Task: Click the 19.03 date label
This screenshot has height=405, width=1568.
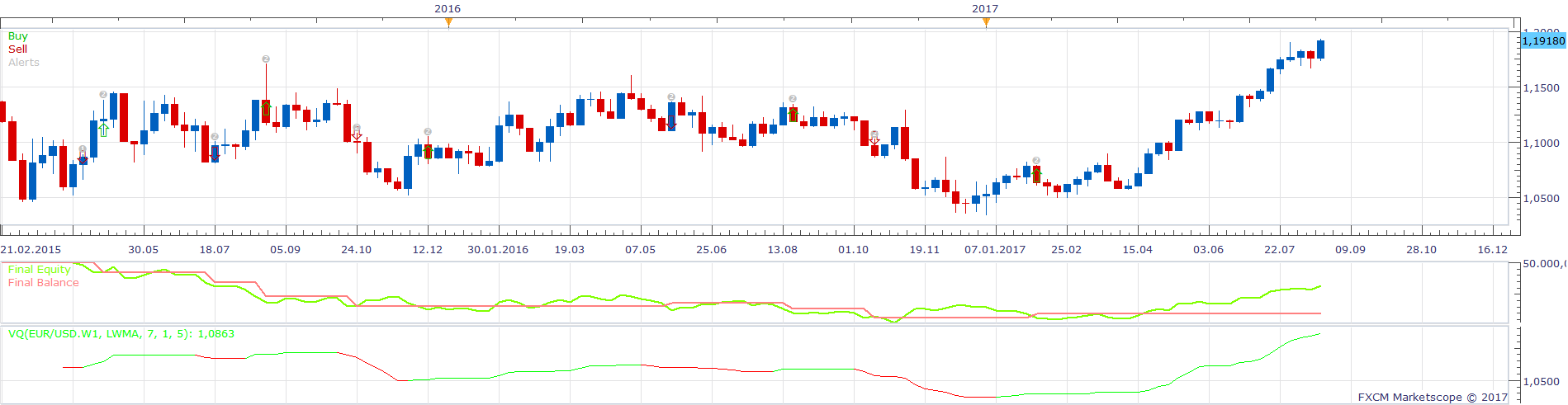Action: 570,249
